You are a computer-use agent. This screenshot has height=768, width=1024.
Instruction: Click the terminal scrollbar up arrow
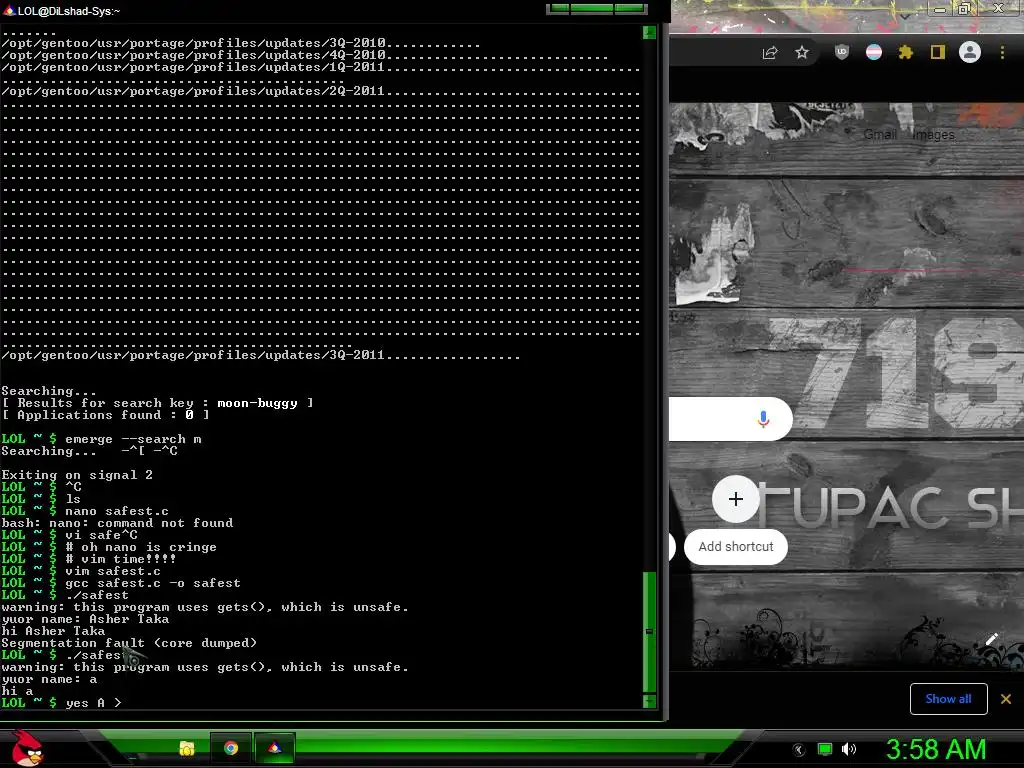[649, 32]
